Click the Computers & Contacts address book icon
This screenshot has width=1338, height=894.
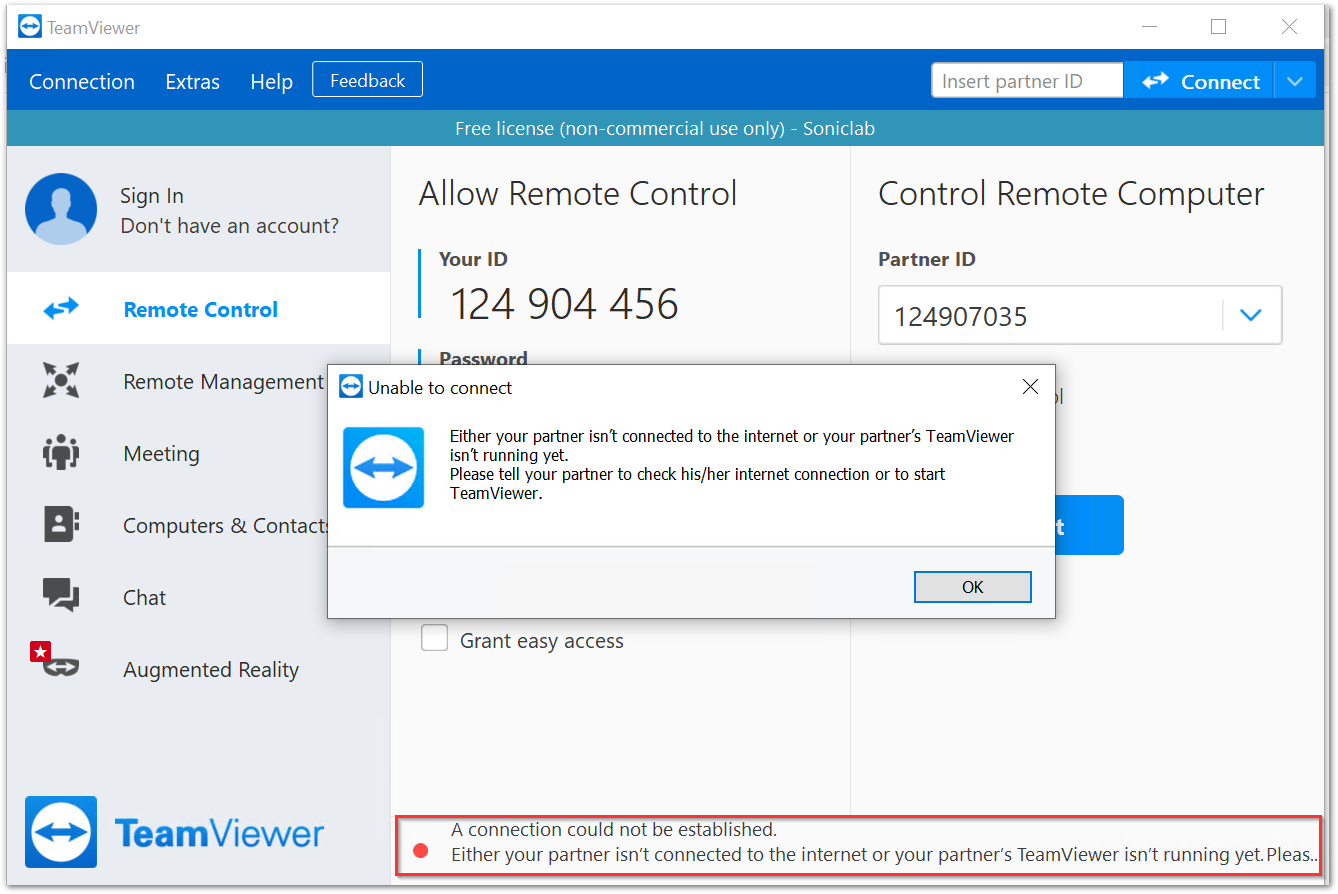[61, 525]
